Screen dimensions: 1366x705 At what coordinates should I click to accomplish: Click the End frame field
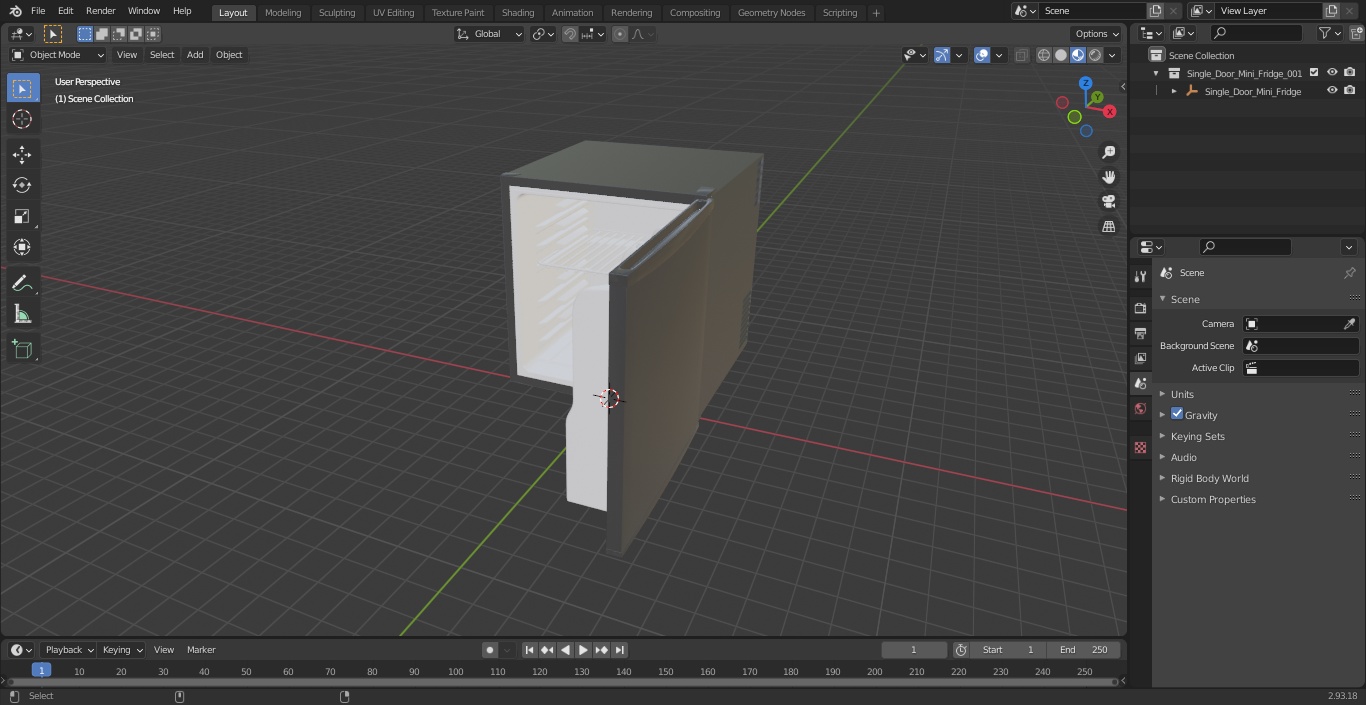(x=1083, y=650)
